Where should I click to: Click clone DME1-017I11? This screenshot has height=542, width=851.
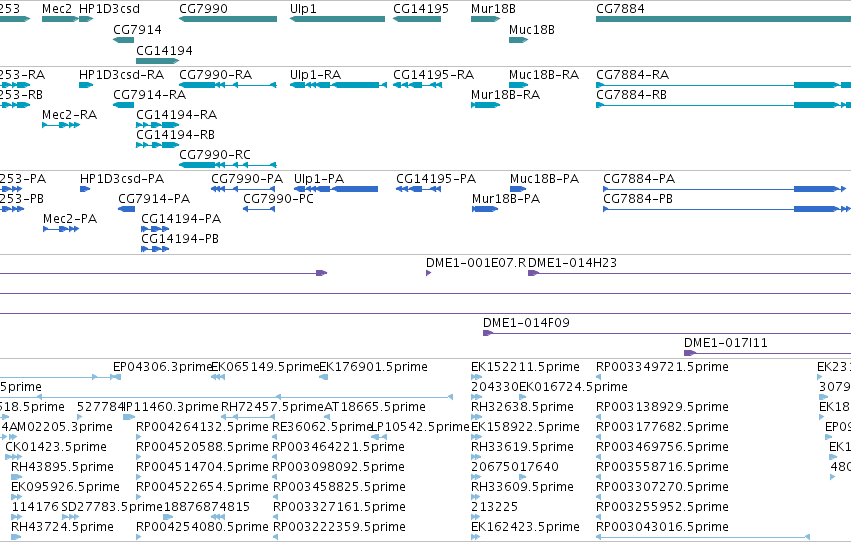tap(725, 343)
